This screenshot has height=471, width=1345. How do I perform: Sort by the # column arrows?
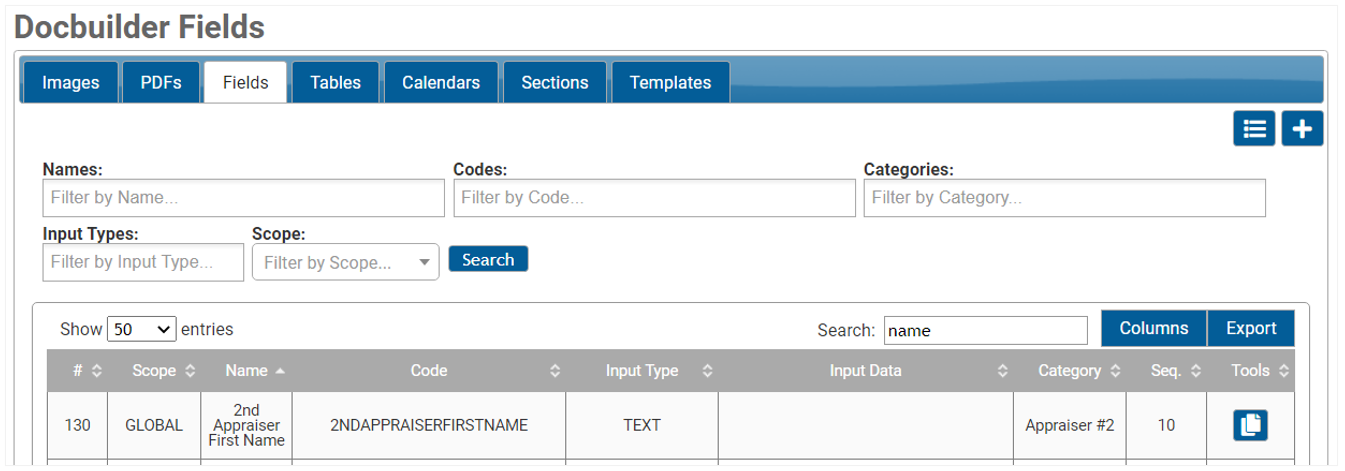(x=97, y=371)
